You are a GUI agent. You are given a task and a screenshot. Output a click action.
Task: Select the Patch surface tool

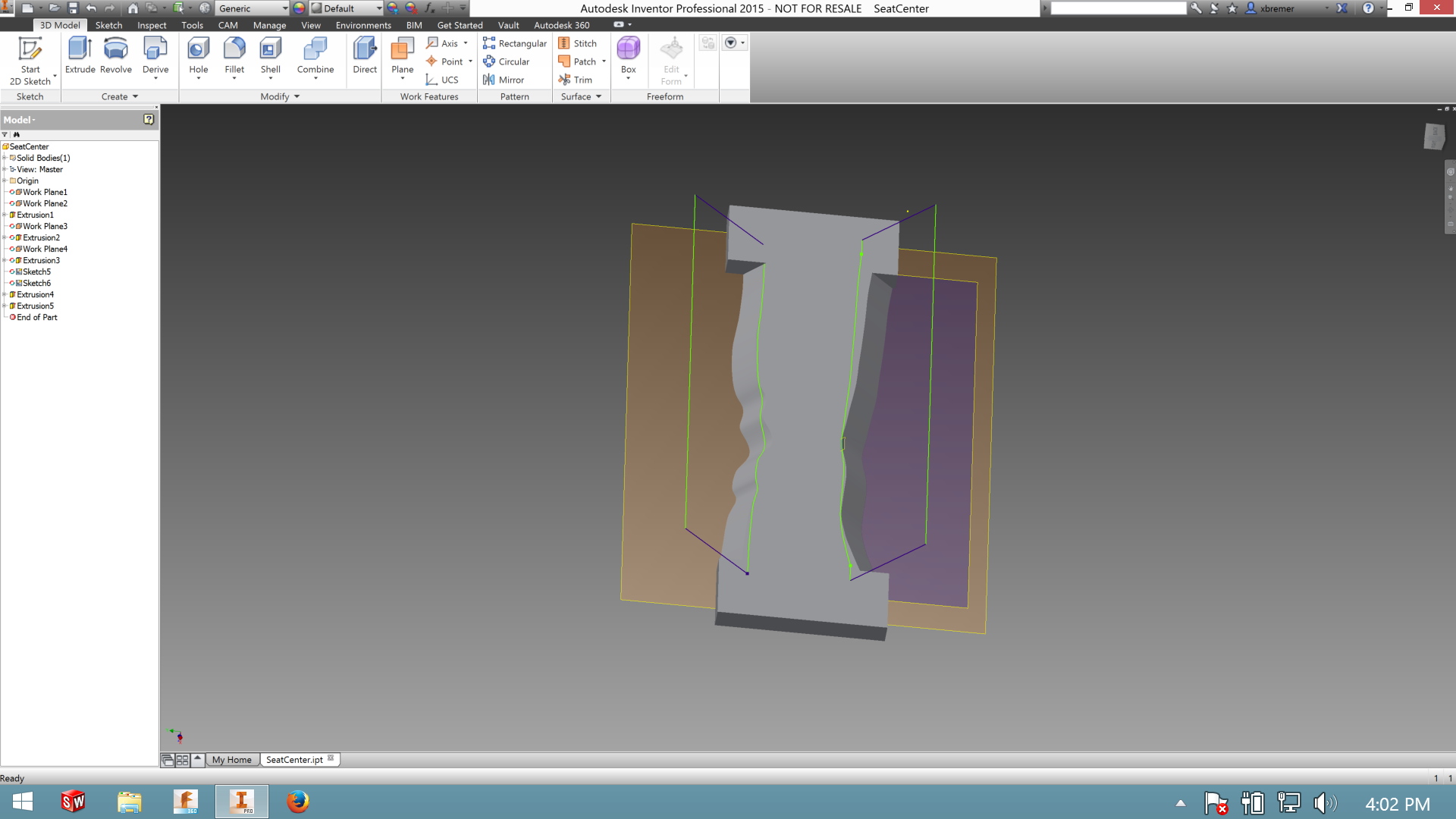pos(578,61)
